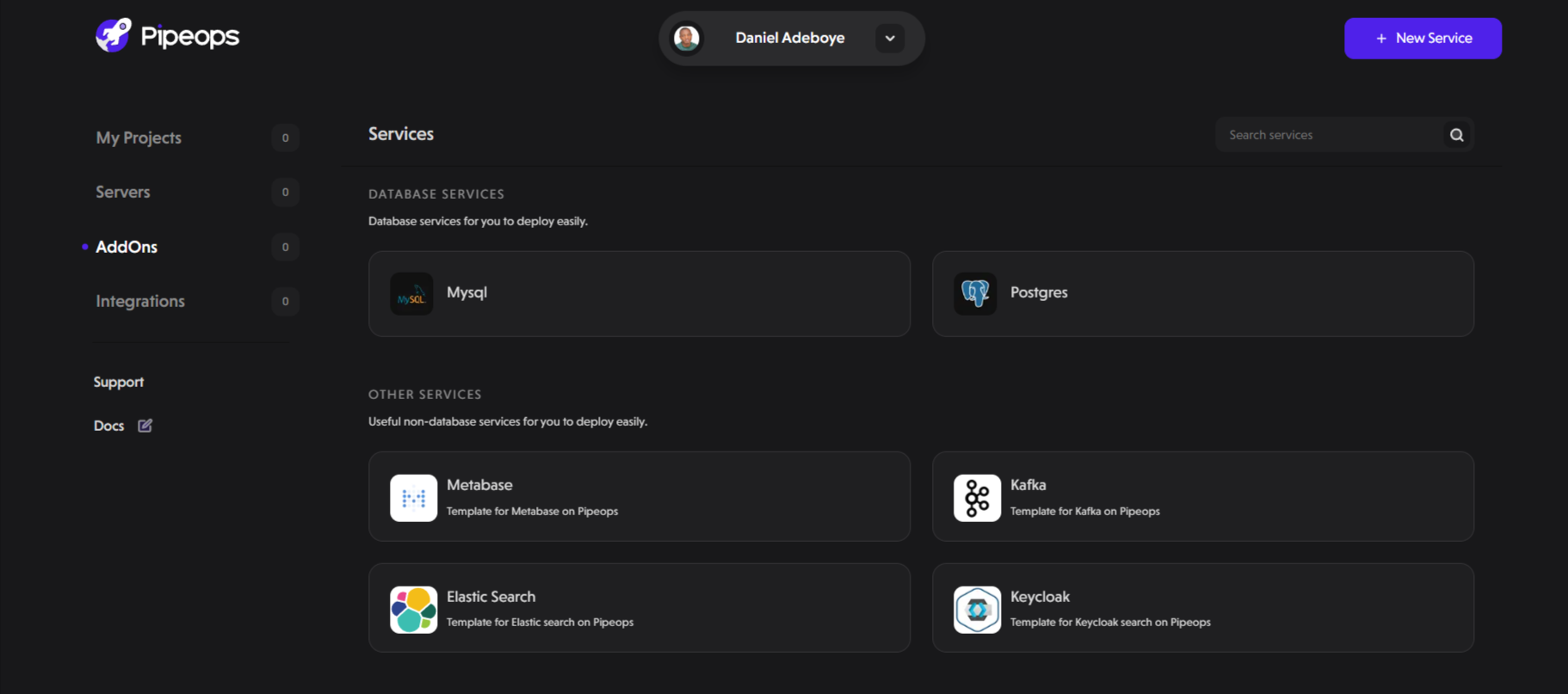The height and width of the screenshot is (694, 1568).
Task: Click the search magnifier icon
Action: click(1457, 135)
